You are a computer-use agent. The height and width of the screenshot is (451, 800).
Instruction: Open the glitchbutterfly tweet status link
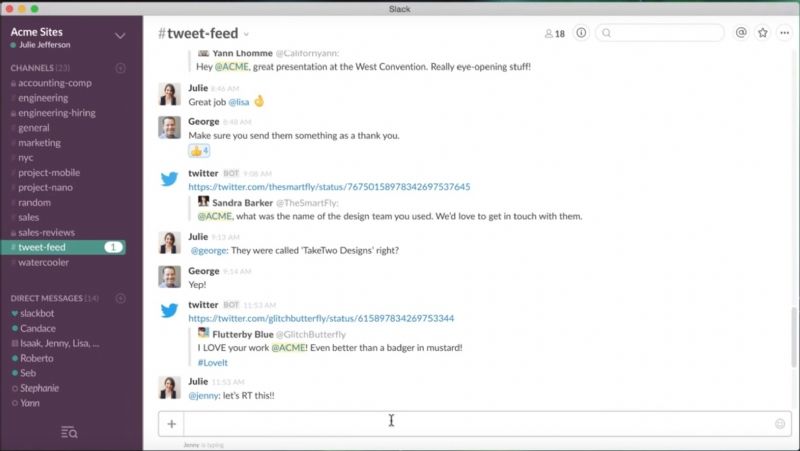tap(321, 318)
